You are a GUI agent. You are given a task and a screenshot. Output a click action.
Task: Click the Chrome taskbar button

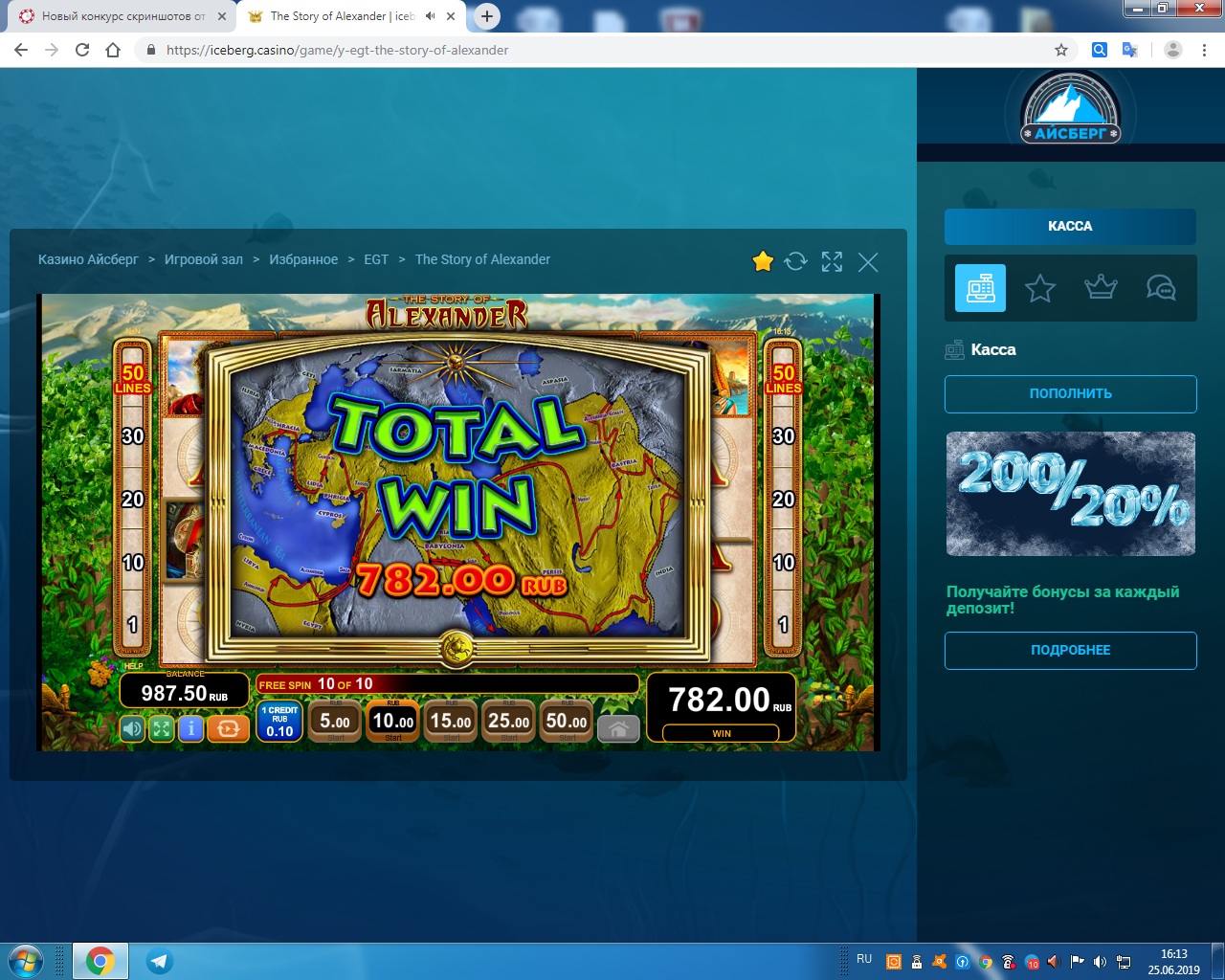point(100,961)
